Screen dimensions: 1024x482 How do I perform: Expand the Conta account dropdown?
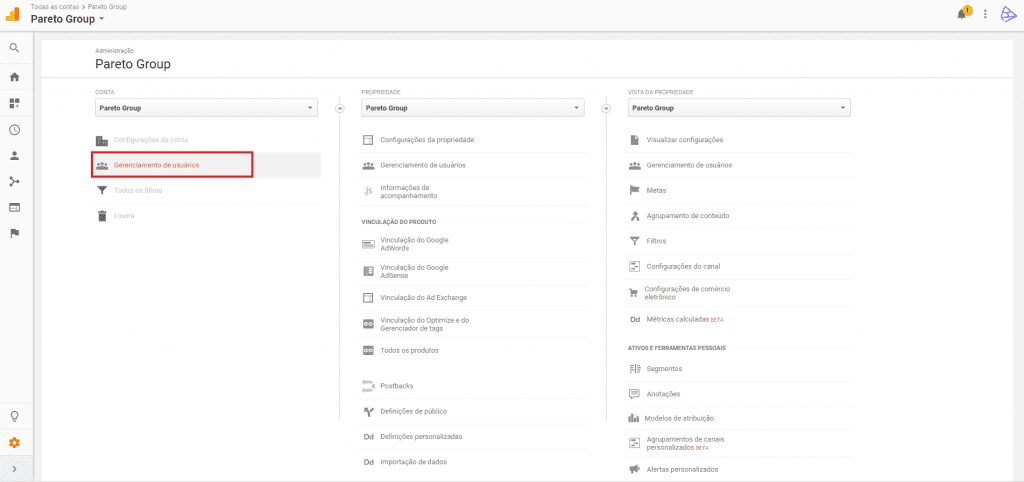[206, 108]
